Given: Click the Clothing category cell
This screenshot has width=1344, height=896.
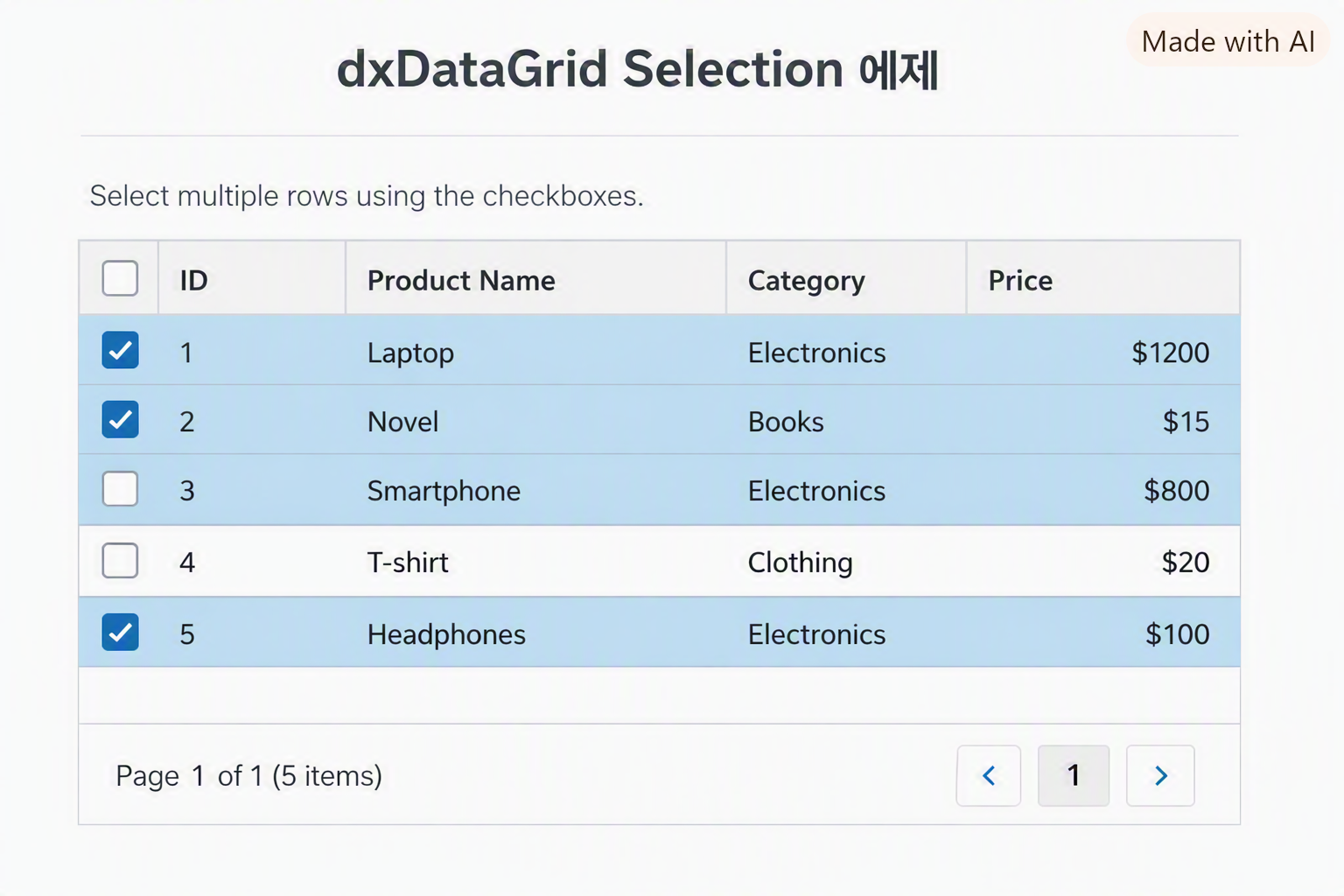Looking at the screenshot, I should click(x=846, y=562).
